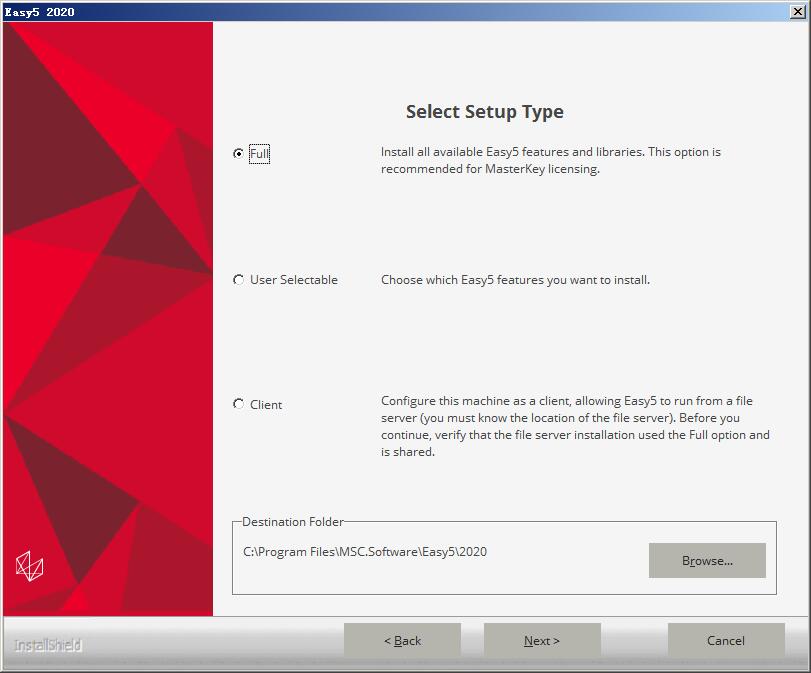
Task: Pick the Client setup radio button
Action: (x=238, y=404)
